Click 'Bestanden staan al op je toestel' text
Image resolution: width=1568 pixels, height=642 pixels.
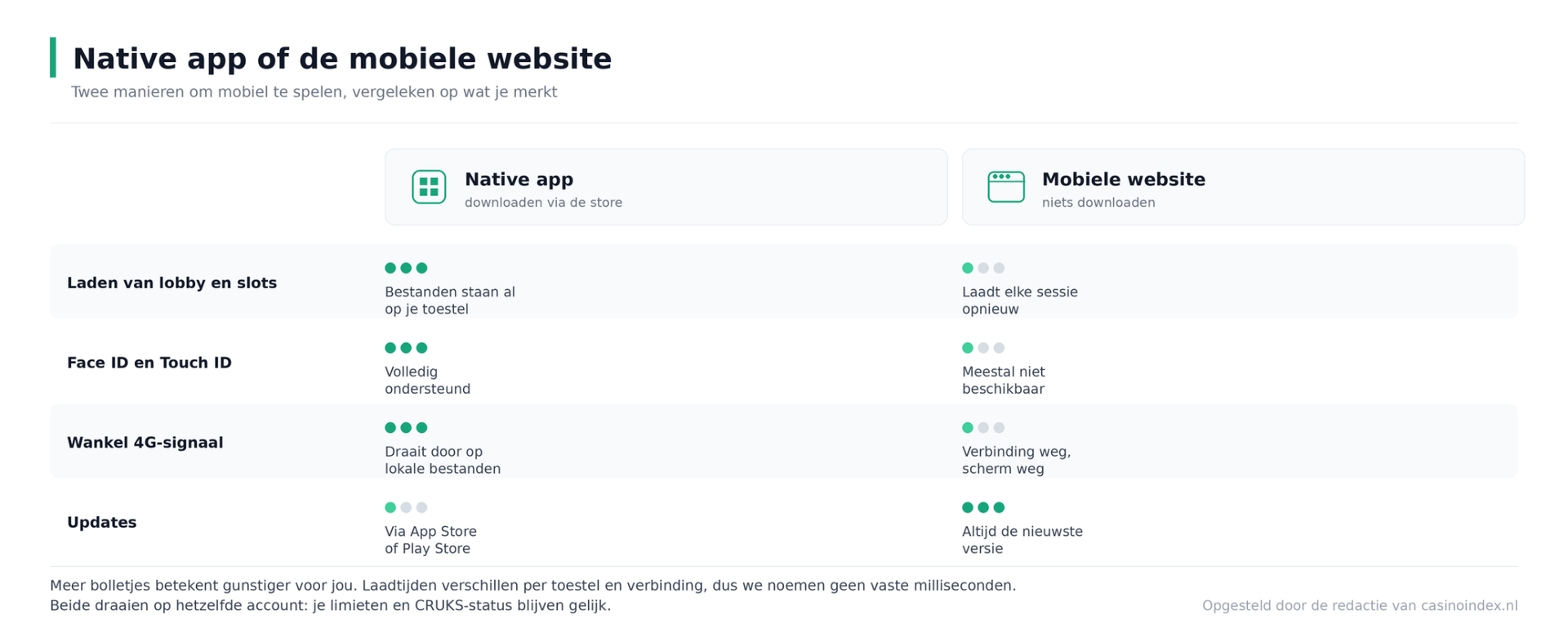[450, 301]
